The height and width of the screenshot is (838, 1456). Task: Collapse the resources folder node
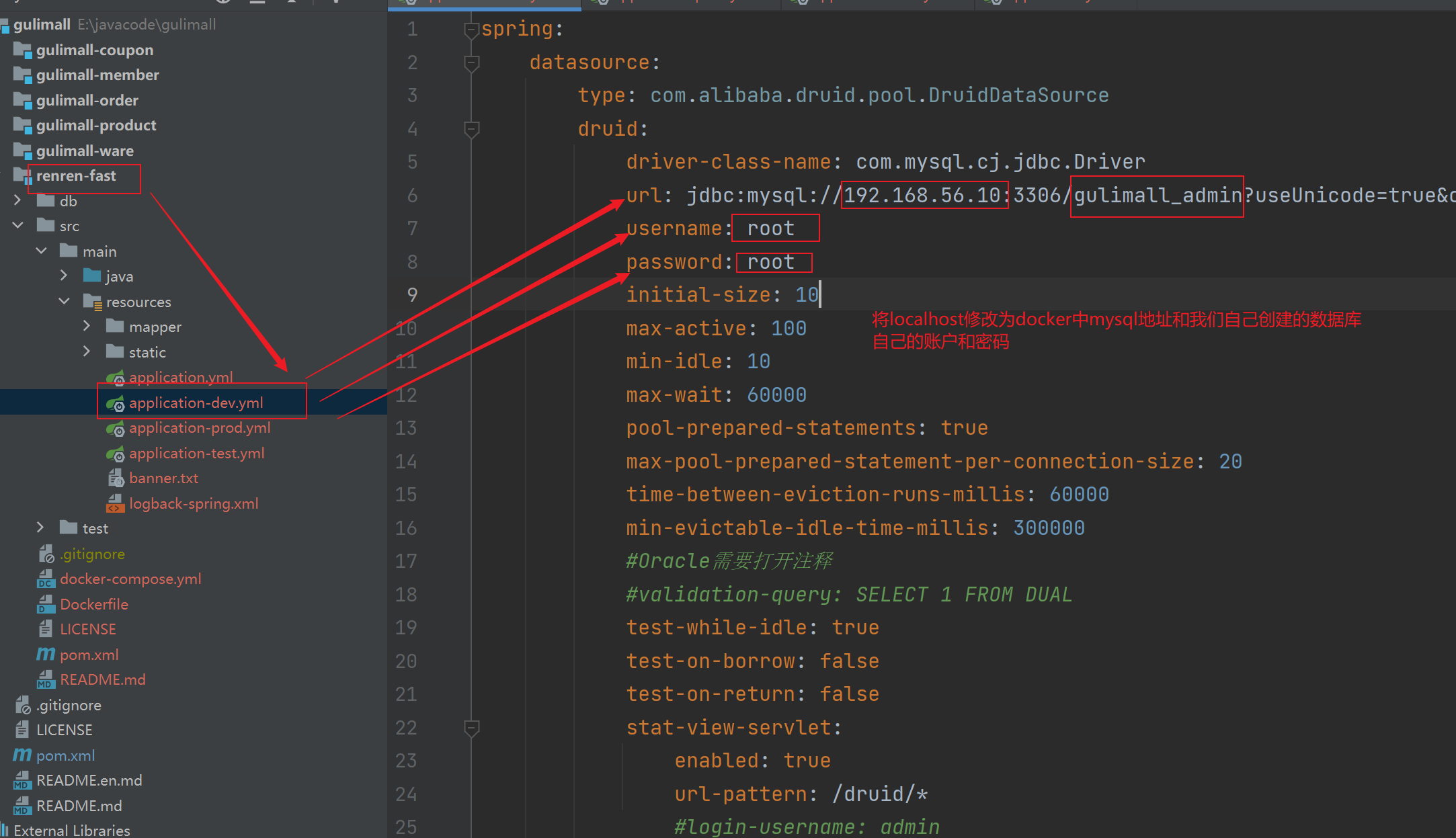(x=64, y=302)
